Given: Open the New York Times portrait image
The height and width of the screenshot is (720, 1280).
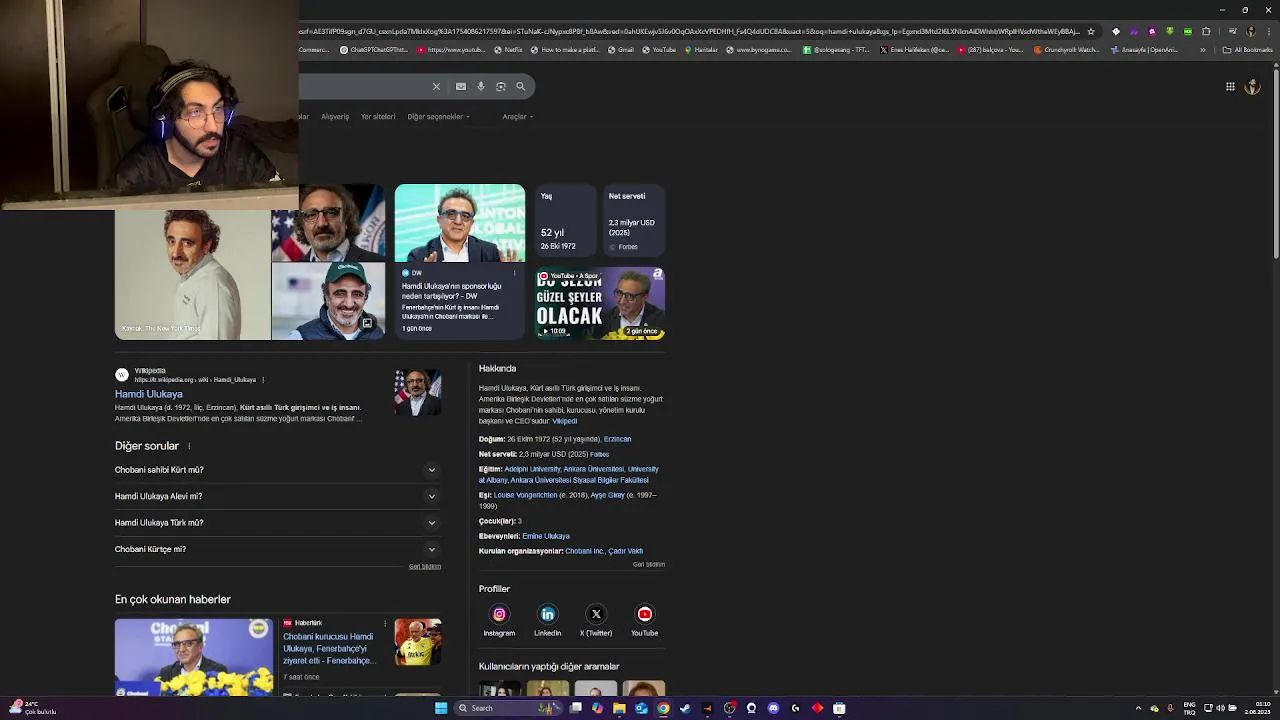Looking at the screenshot, I should pyautogui.click(x=192, y=275).
